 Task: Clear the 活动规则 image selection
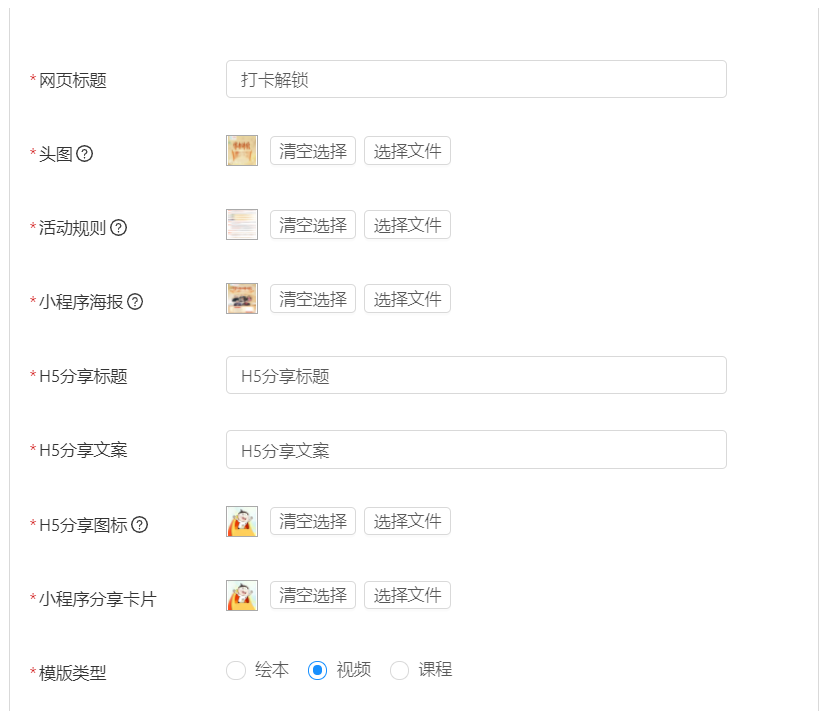[313, 225]
